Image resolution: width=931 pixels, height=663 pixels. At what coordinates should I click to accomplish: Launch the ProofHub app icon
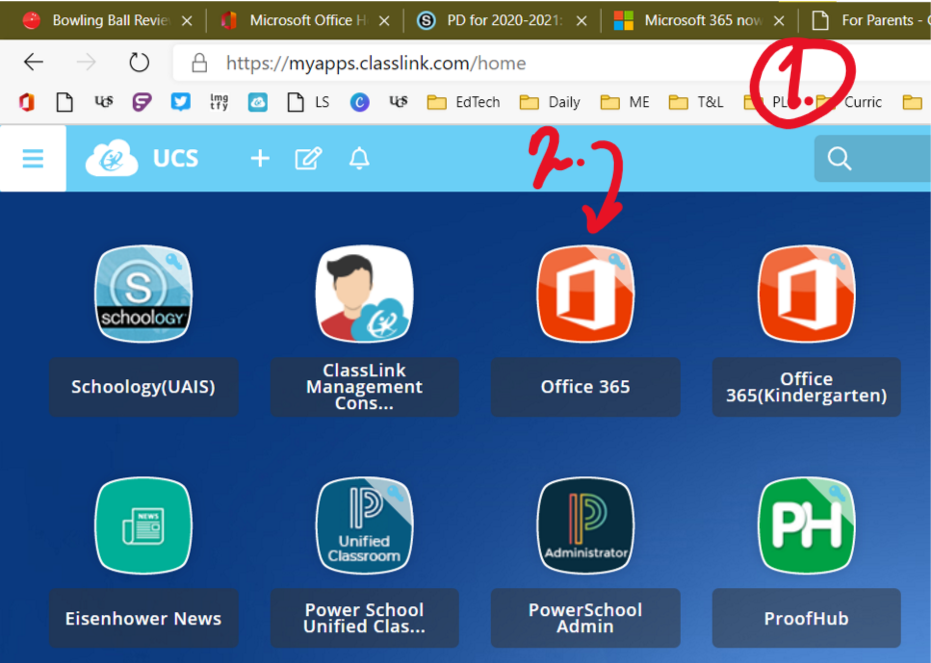[x=806, y=526]
